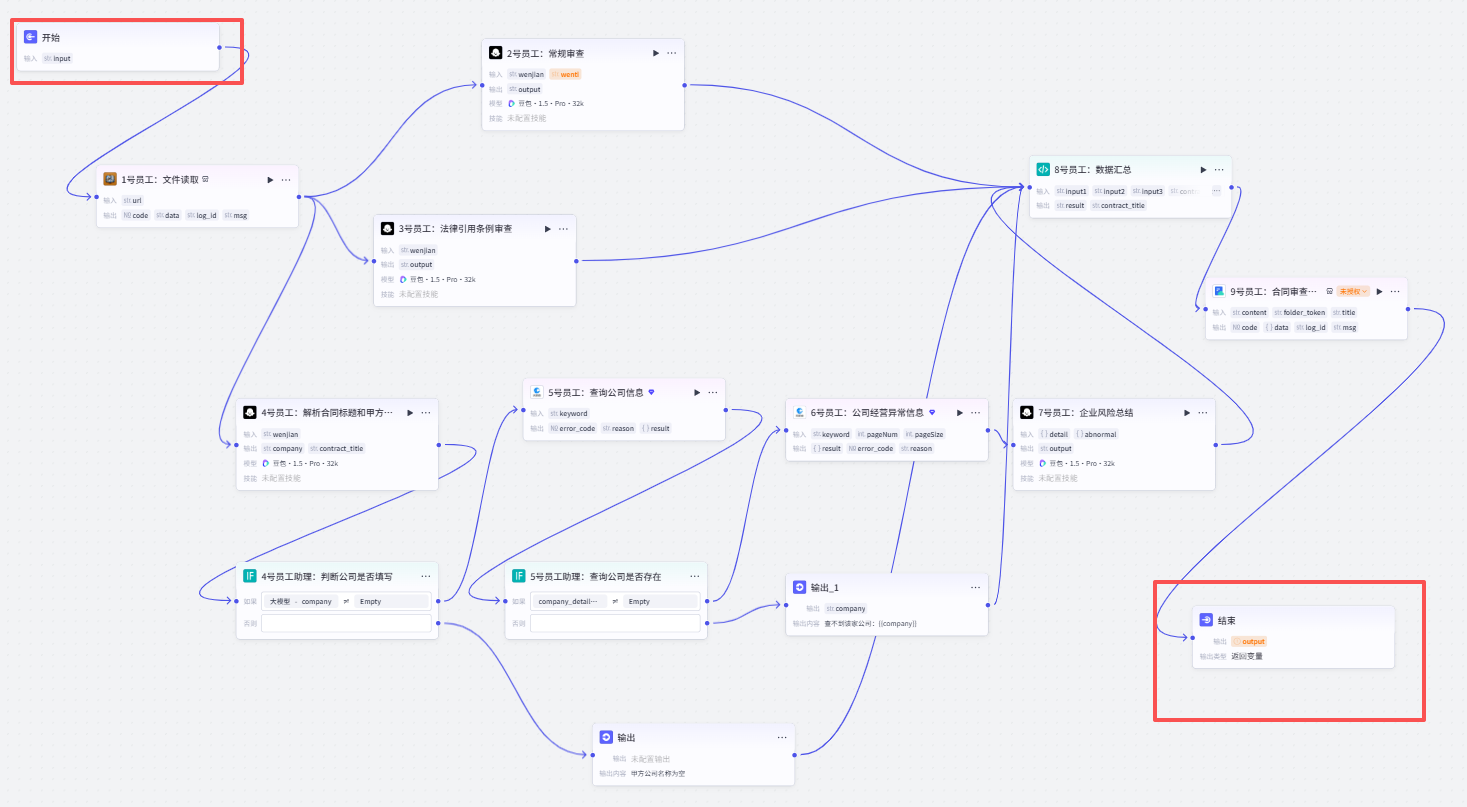Screen dimensions: 1467x807
Task: Show hidden inputs of 8号员工 数据汇总
Action: coord(1216,191)
